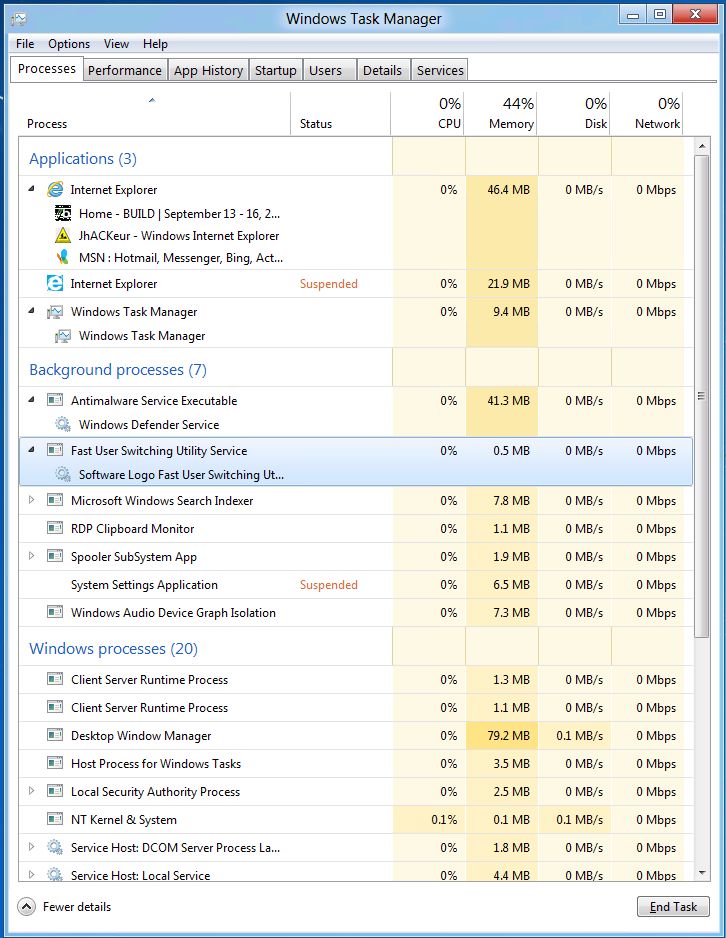Click the Background processes (7) heading
The height and width of the screenshot is (938, 726).
118,369
